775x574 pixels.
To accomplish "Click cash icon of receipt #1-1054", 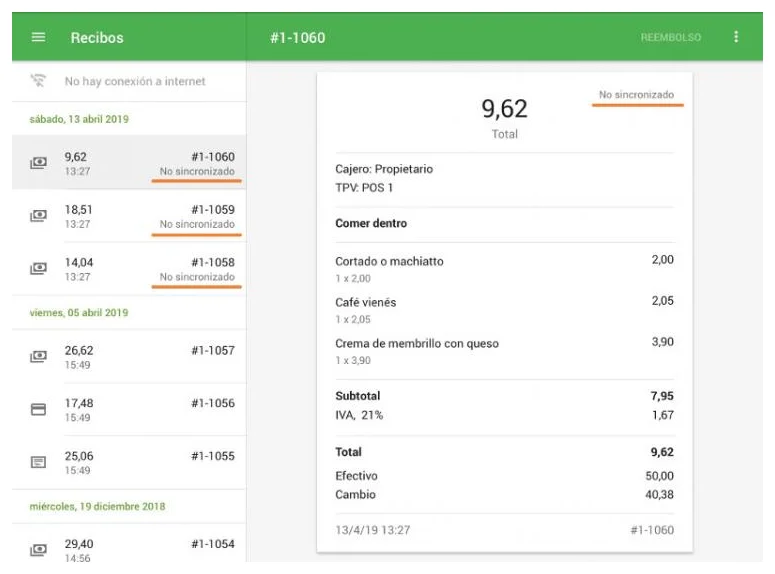I will tap(39, 550).
